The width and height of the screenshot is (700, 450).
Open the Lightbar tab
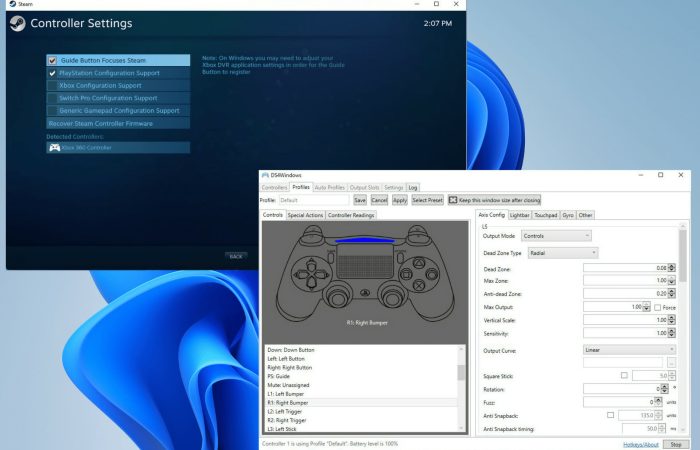coord(520,215)
